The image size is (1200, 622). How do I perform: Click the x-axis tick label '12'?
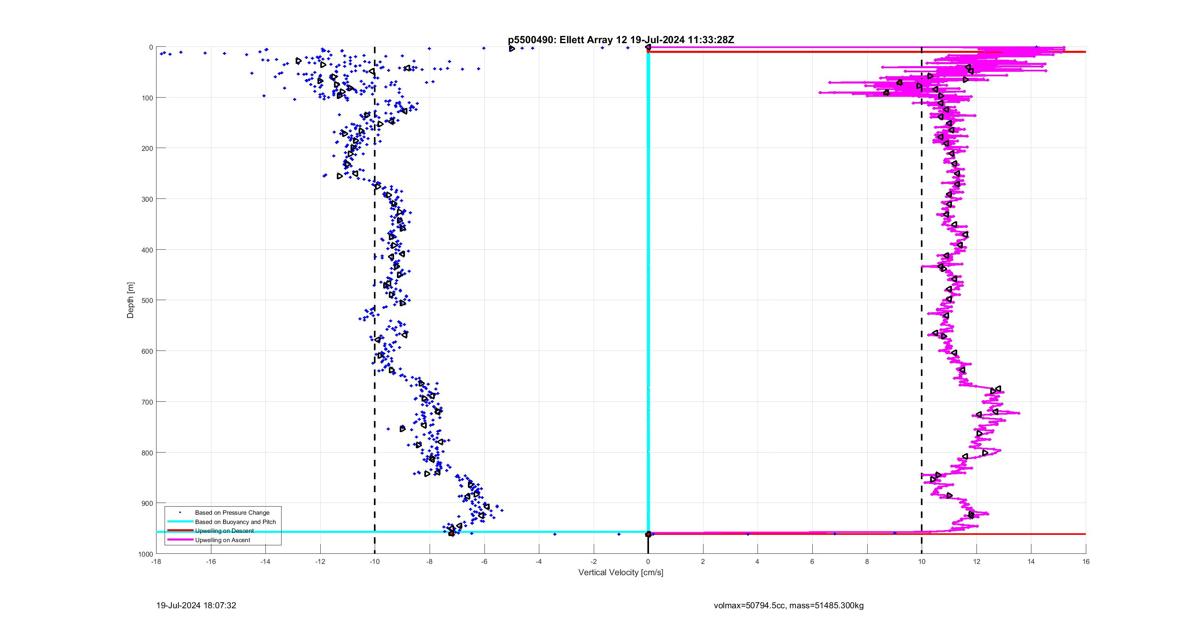pos(976,561)
